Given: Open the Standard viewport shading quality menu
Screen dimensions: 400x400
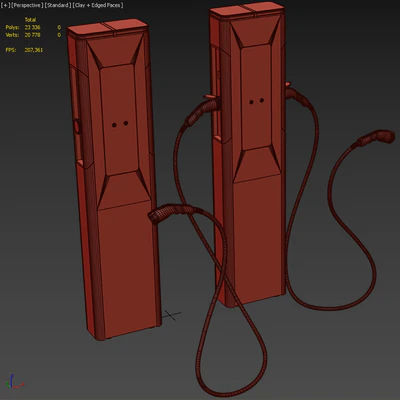Looking at the screenshot, I should [x=58, y=5].
